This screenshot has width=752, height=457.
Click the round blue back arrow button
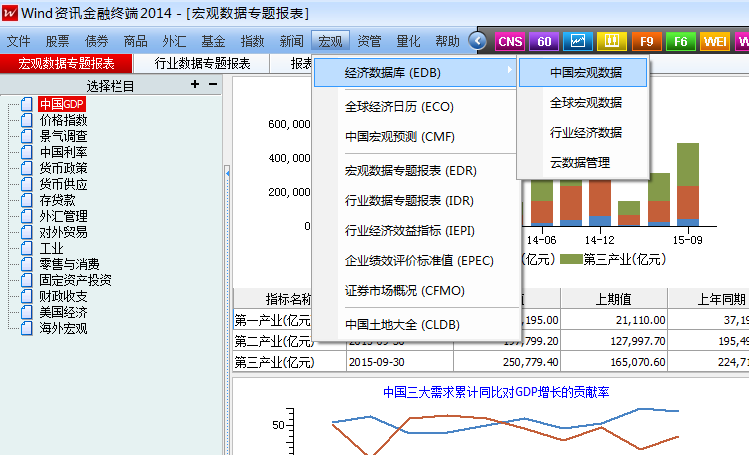coord(477,41)
